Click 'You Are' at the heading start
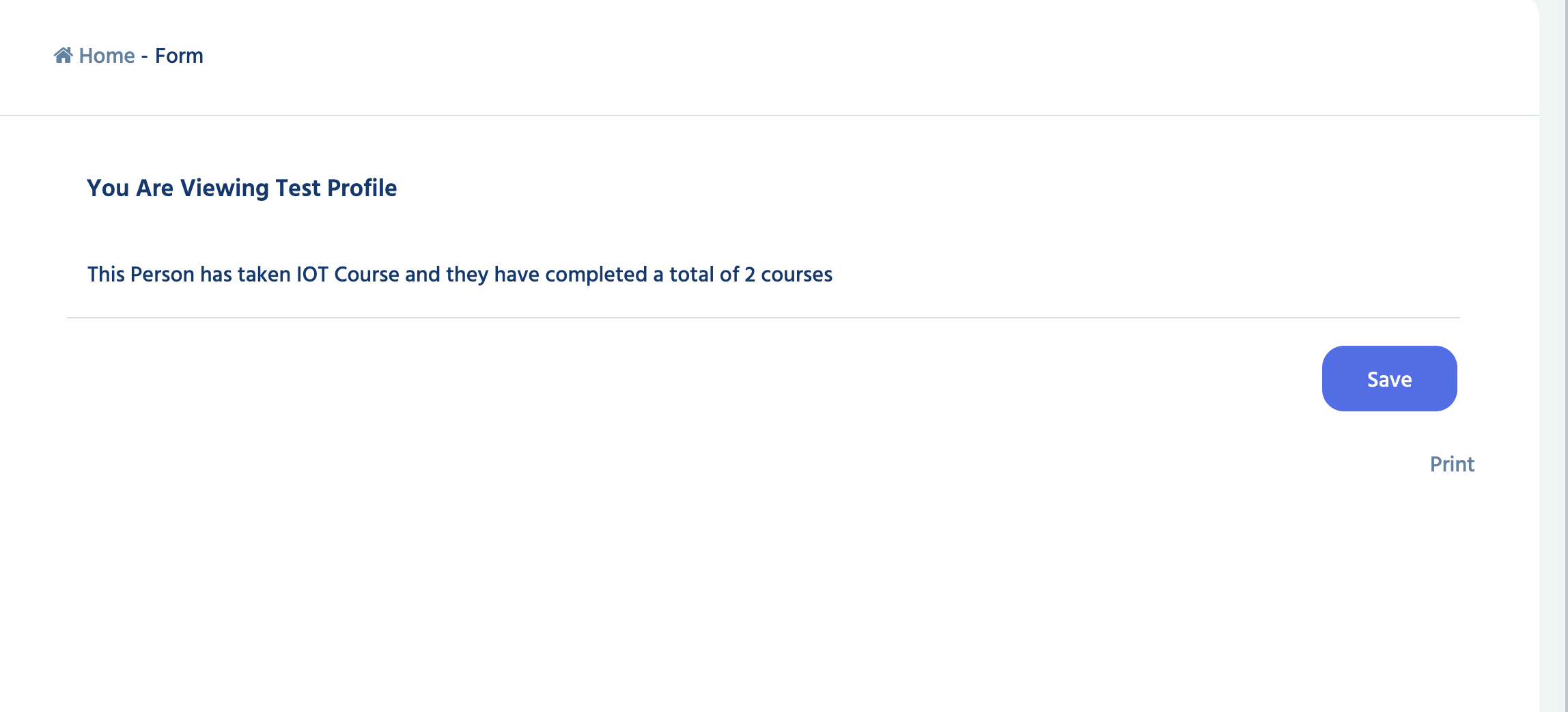1568x712 pixels. 130,188
